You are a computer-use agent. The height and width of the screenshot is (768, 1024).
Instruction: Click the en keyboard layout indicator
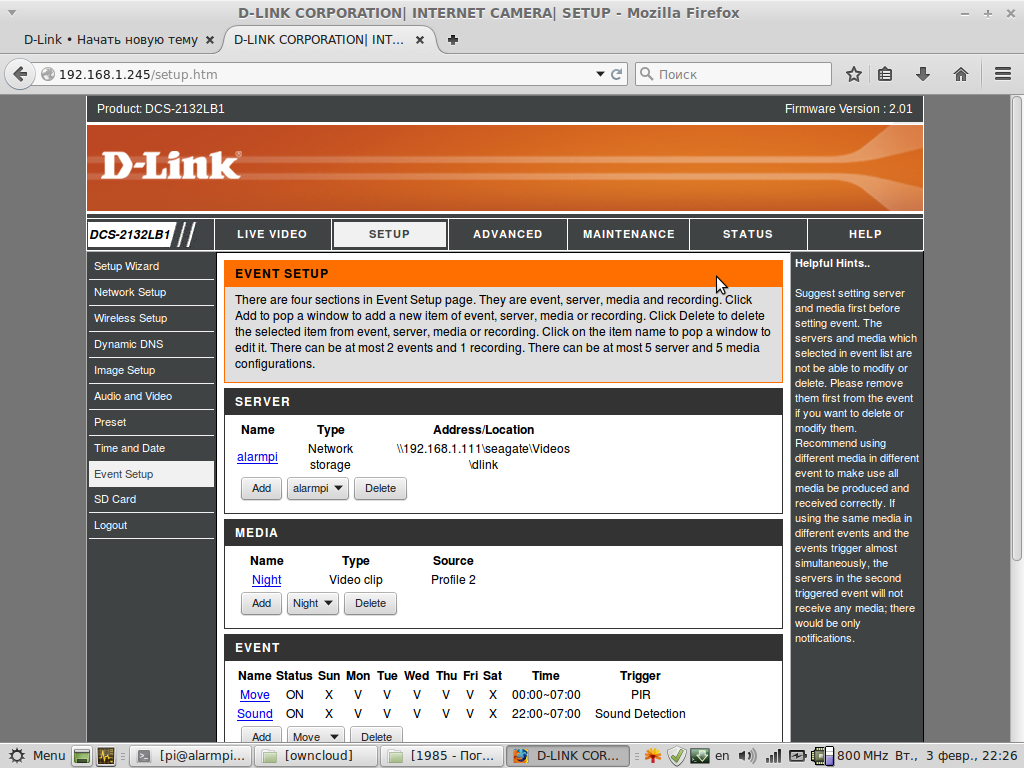coord(722,756)
